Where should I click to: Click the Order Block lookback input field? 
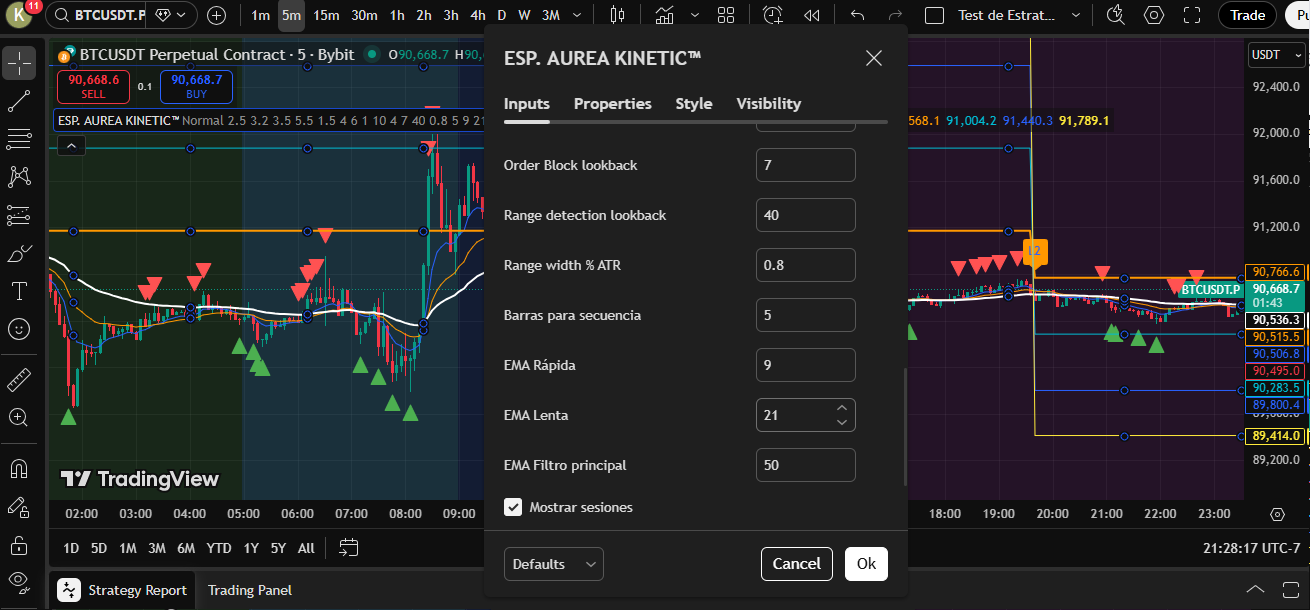coord(805,165)
